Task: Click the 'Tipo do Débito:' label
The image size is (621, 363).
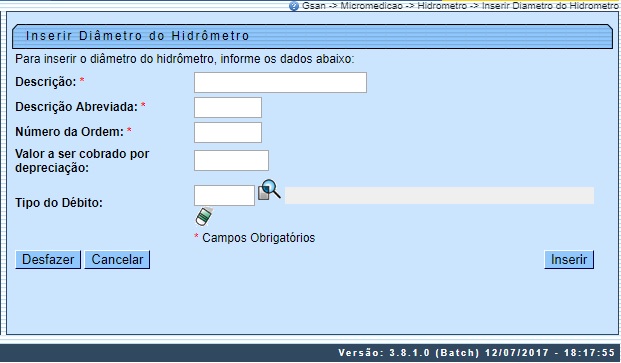Action: point(59,203)
